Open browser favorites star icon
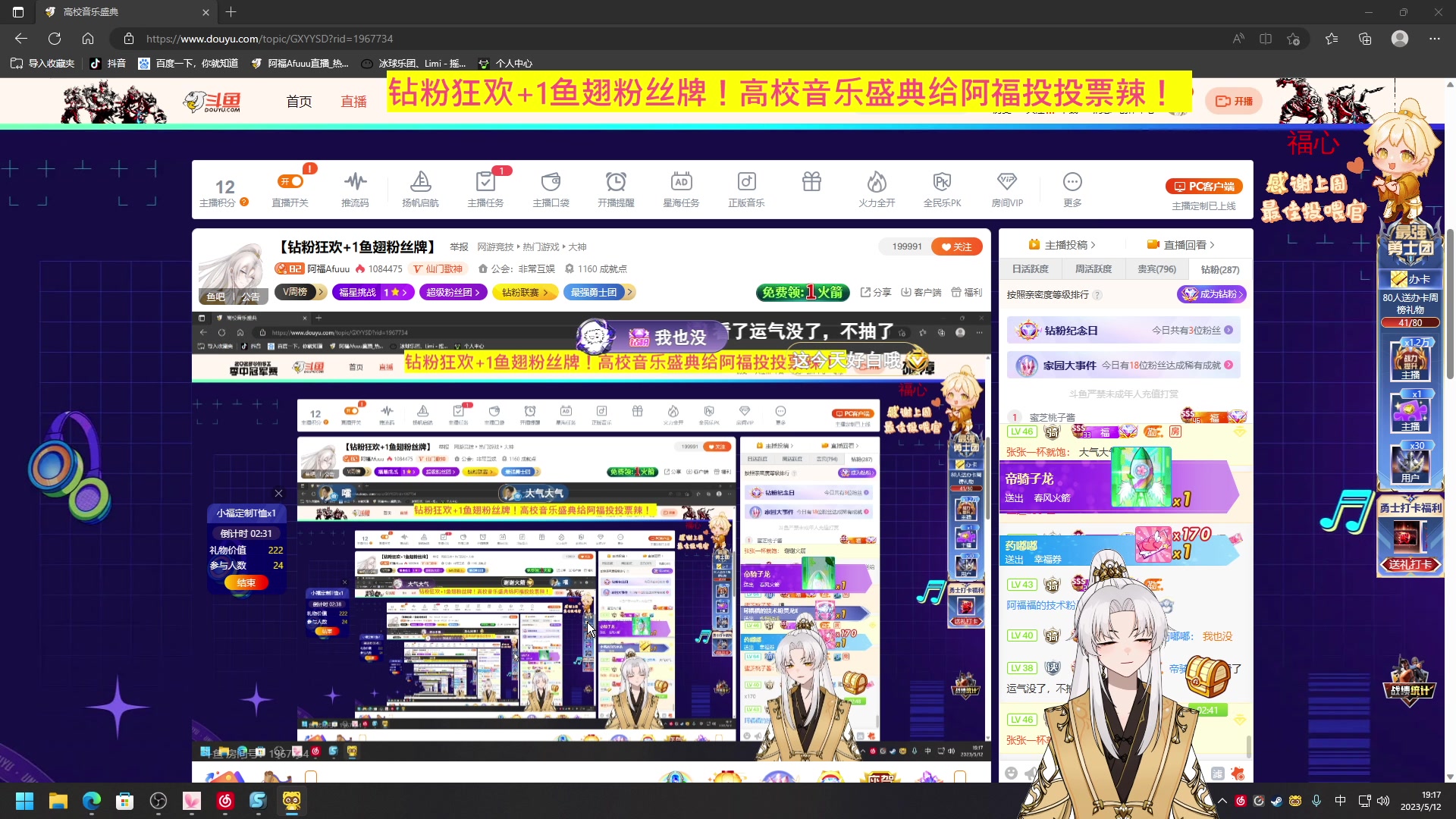This screenshot has height=819, width=1456. (1332, 39)
